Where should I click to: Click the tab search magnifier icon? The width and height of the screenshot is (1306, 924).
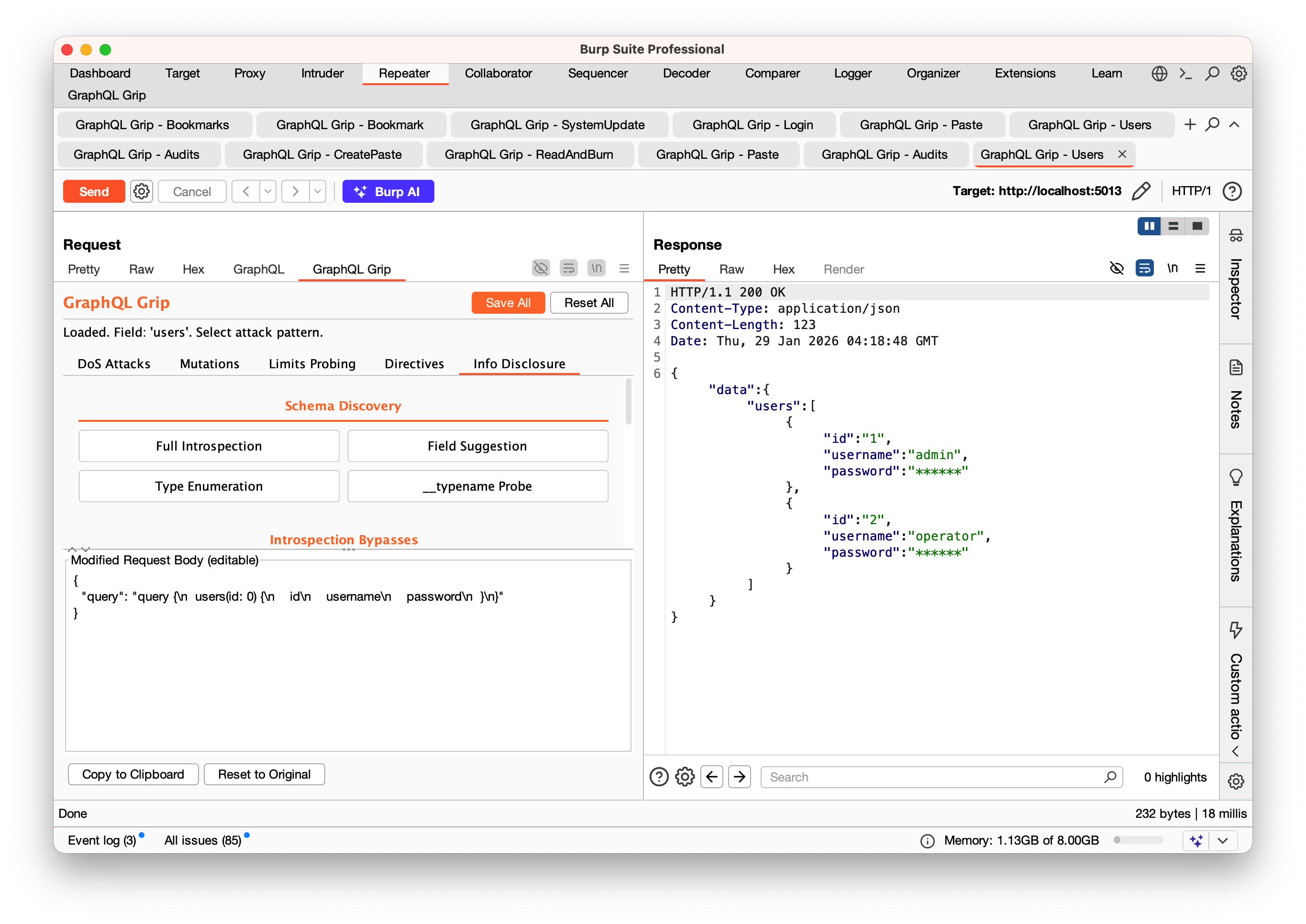(1212, 125)
